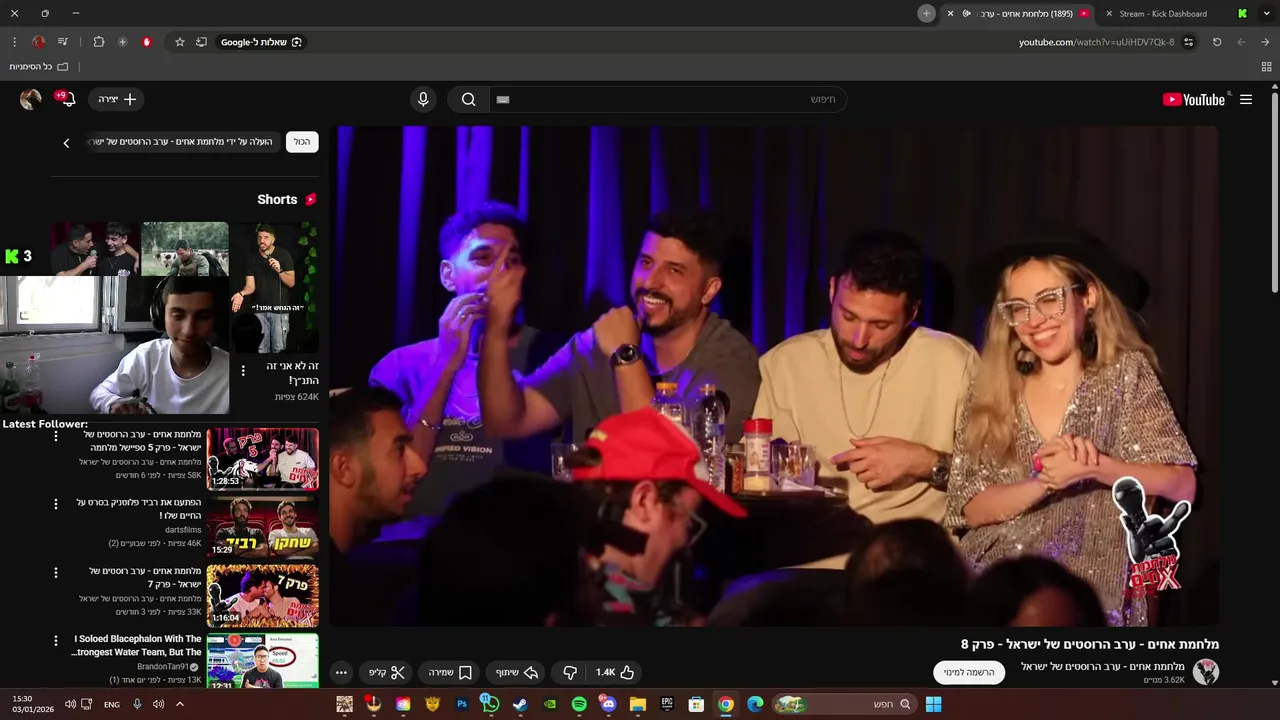Open the 15:29 dartsfilms video thumbnail
The height and width of the screenshot is (720, 1280).
click(x=262, y=527)
